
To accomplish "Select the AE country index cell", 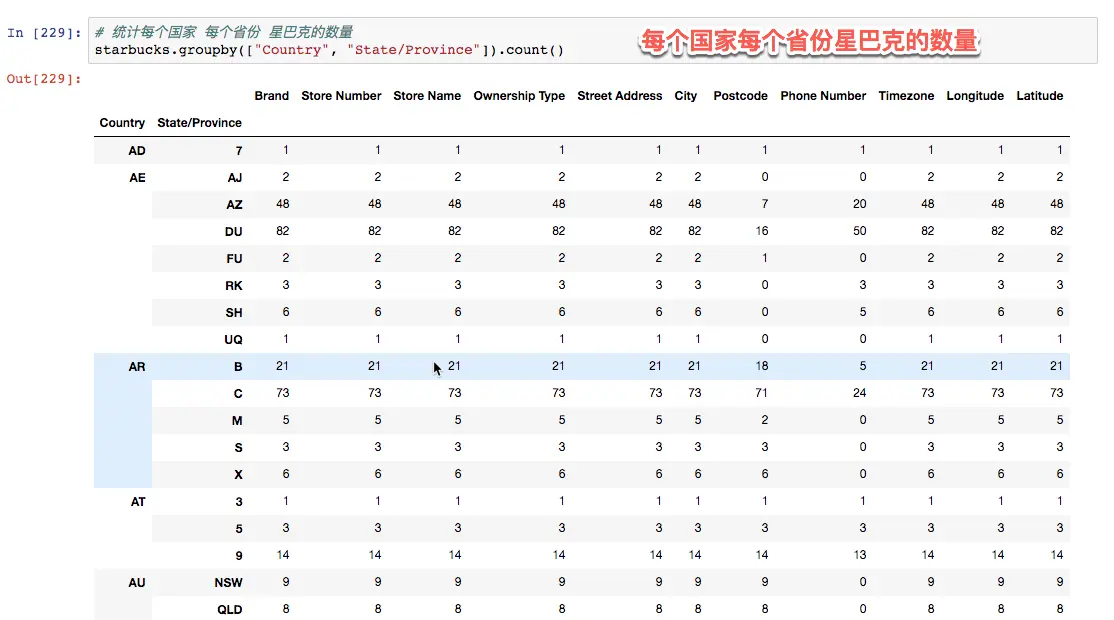I will pyautogui.click(x=137, y=178).
